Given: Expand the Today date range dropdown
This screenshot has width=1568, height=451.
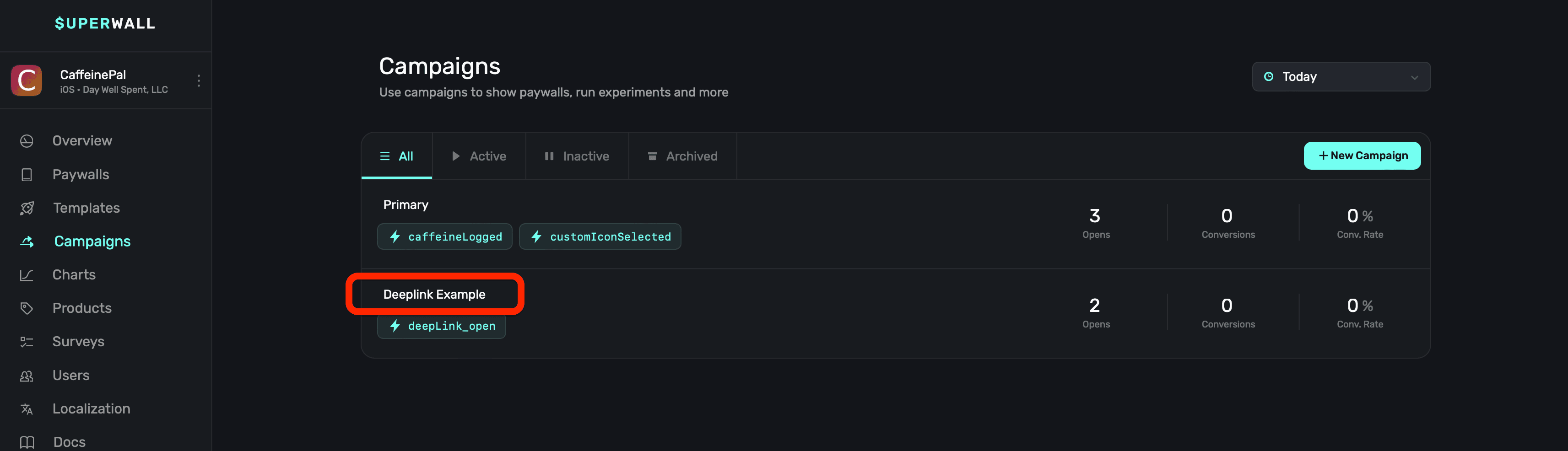Looking at the screenshot, I should (x=1341, y=77).
